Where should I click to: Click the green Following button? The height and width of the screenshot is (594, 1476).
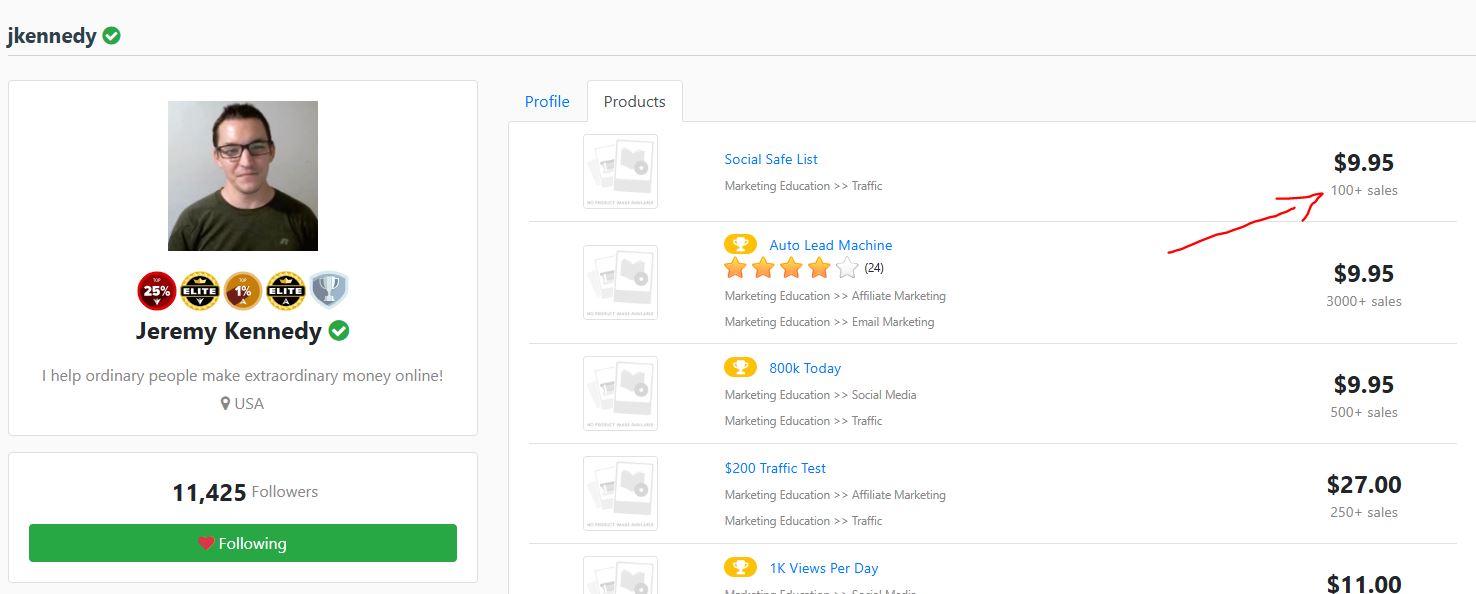pyautogui.click(x=243, y=543)
